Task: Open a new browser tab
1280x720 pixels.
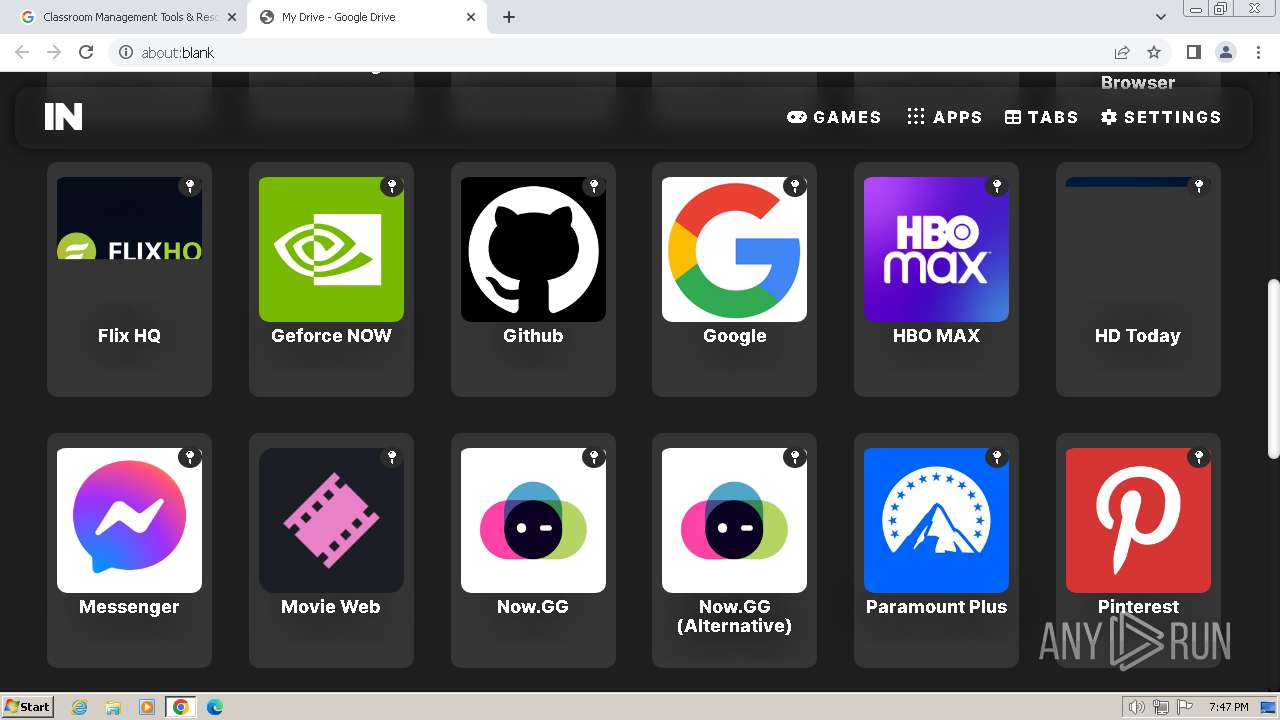Action: 509,17
